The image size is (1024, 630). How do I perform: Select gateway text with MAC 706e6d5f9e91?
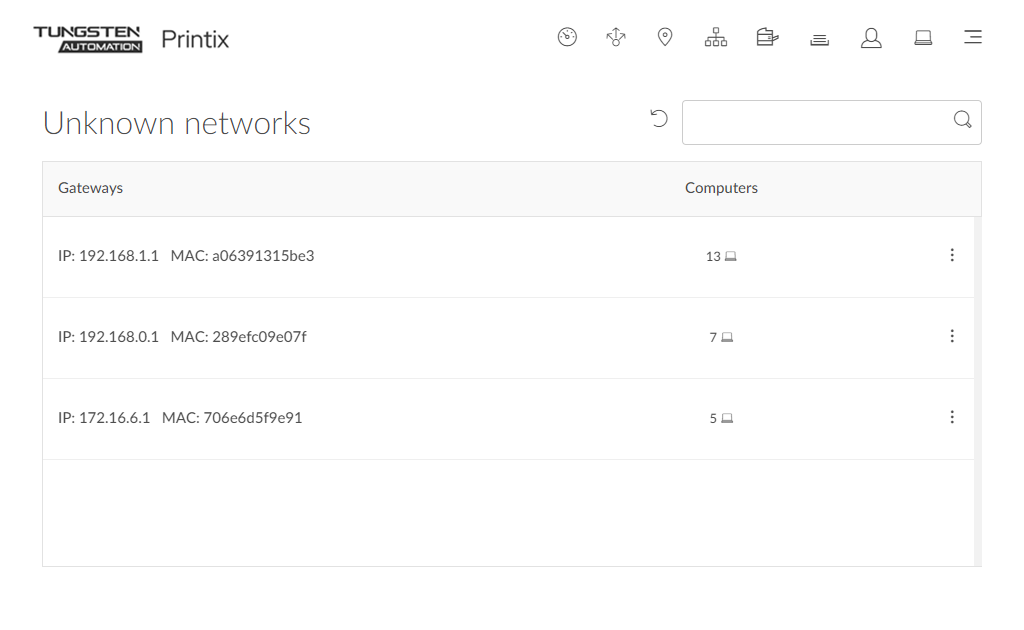180,418
